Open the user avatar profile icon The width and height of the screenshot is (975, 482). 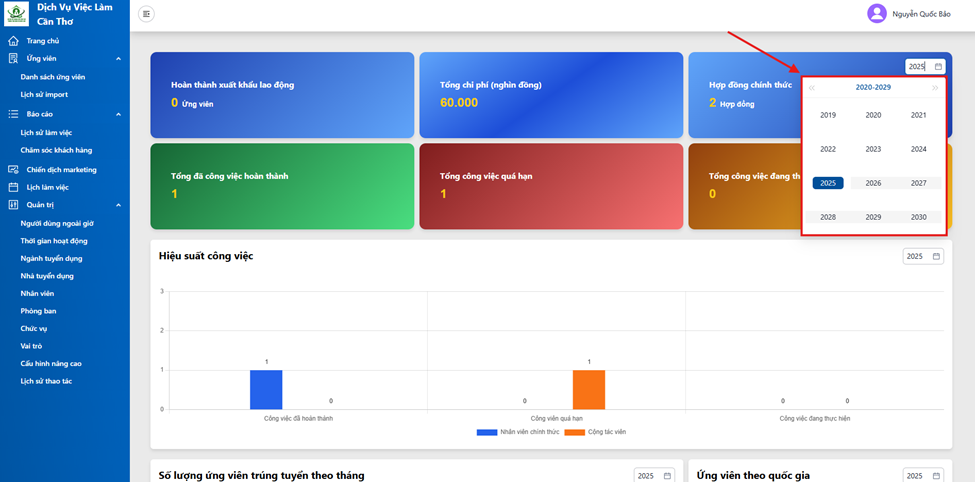[x=877, y=14]
